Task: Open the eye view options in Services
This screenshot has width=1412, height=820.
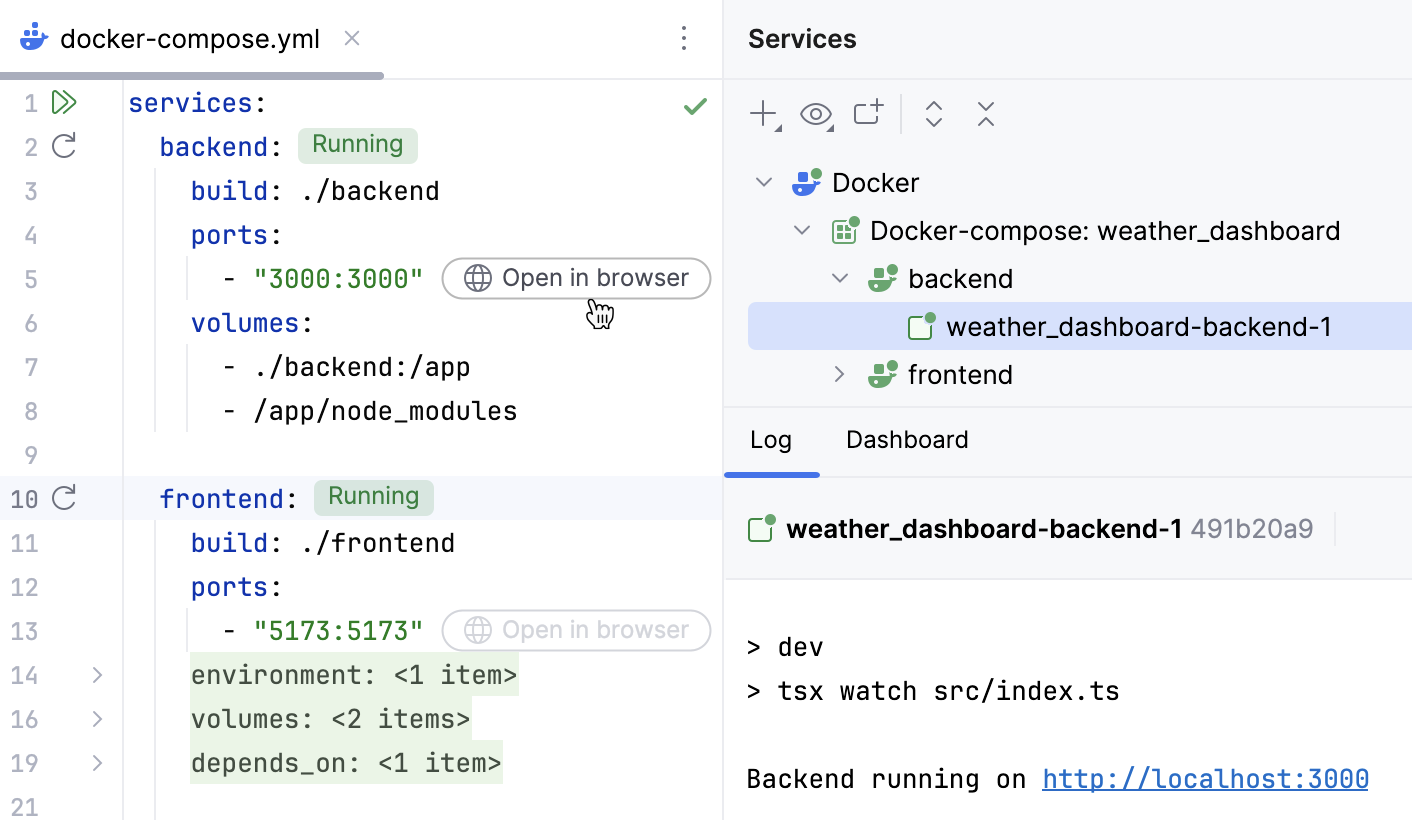Action: [818, 115]
